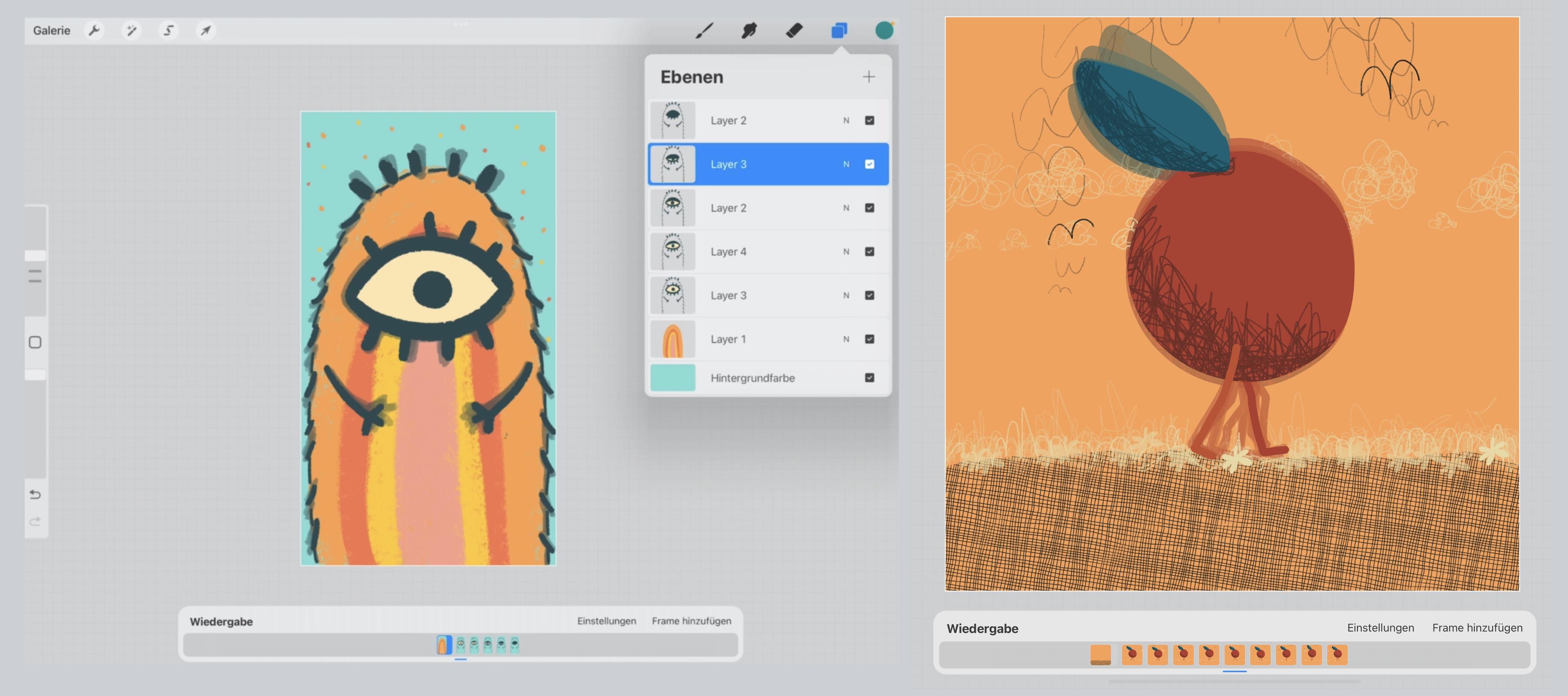Select the plain orange background frame in right timeline
The width and height of the screenshot is (1568, 696).
(1100, 655)
